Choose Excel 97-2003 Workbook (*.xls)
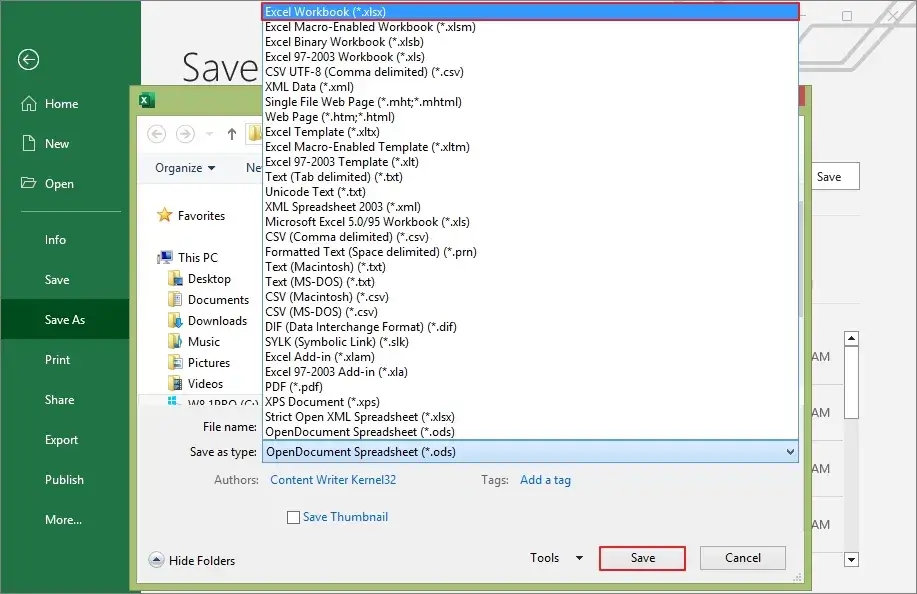Image resolution: width=917 pixels, height=594 pixels. pos(530,57)
